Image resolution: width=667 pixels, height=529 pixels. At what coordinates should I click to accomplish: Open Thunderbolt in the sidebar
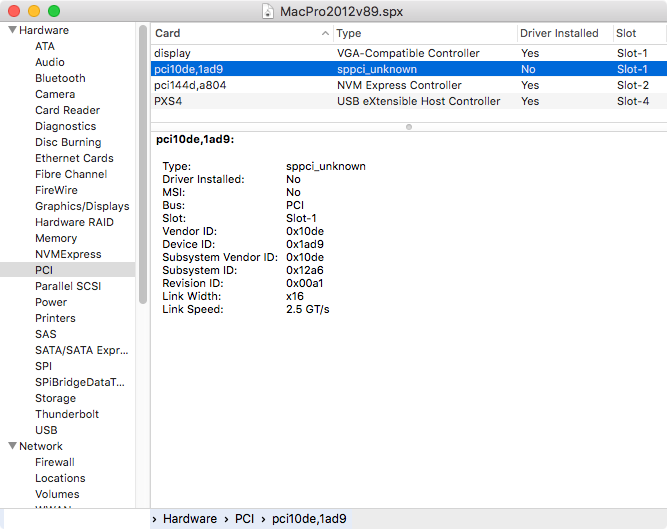point(67,414)
